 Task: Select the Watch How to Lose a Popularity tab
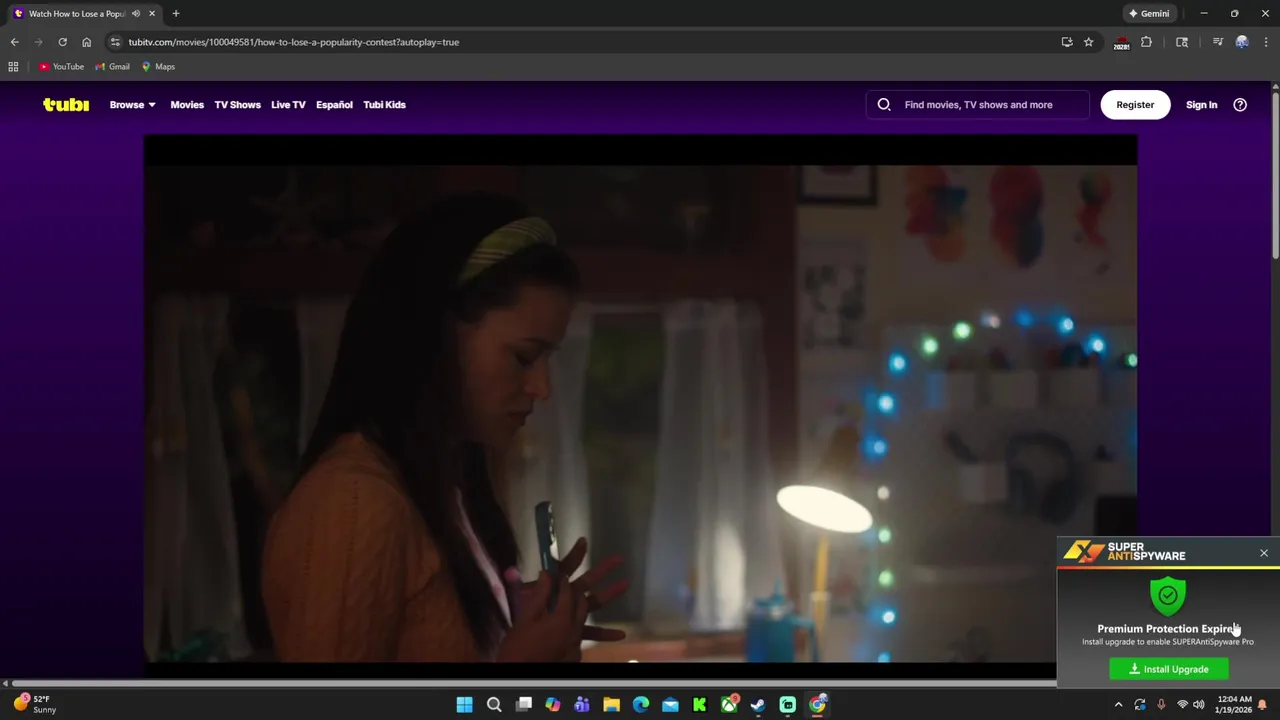[x=84, y=14]
